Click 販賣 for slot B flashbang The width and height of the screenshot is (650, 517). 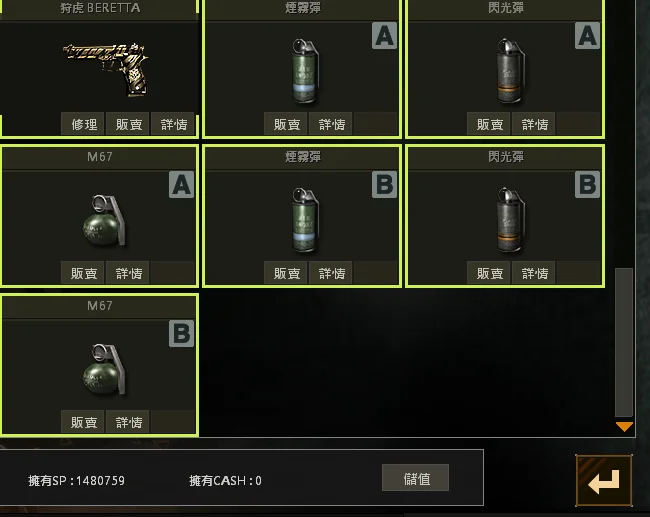tap(489, 273)
